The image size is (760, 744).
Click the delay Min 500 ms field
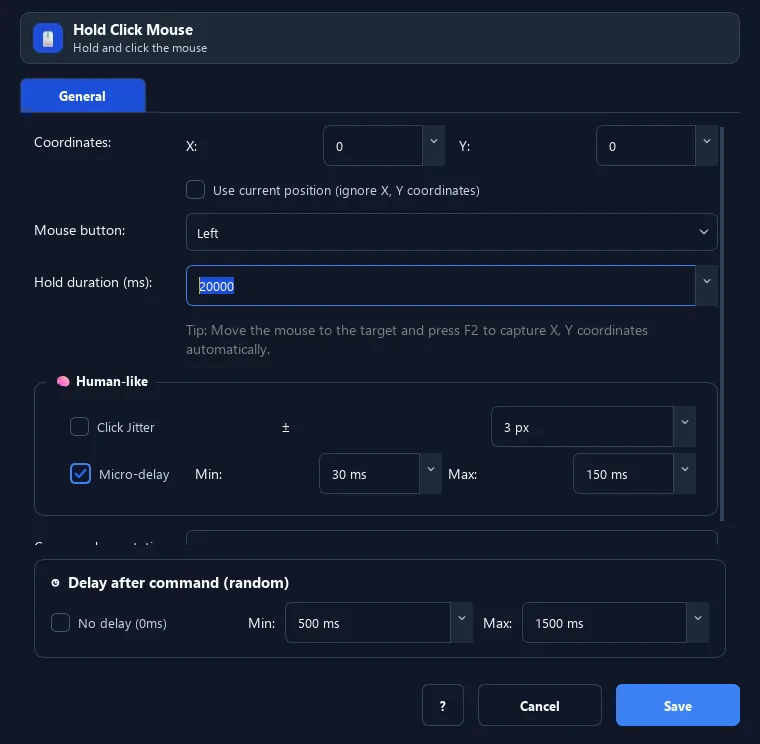click(368, 622)
